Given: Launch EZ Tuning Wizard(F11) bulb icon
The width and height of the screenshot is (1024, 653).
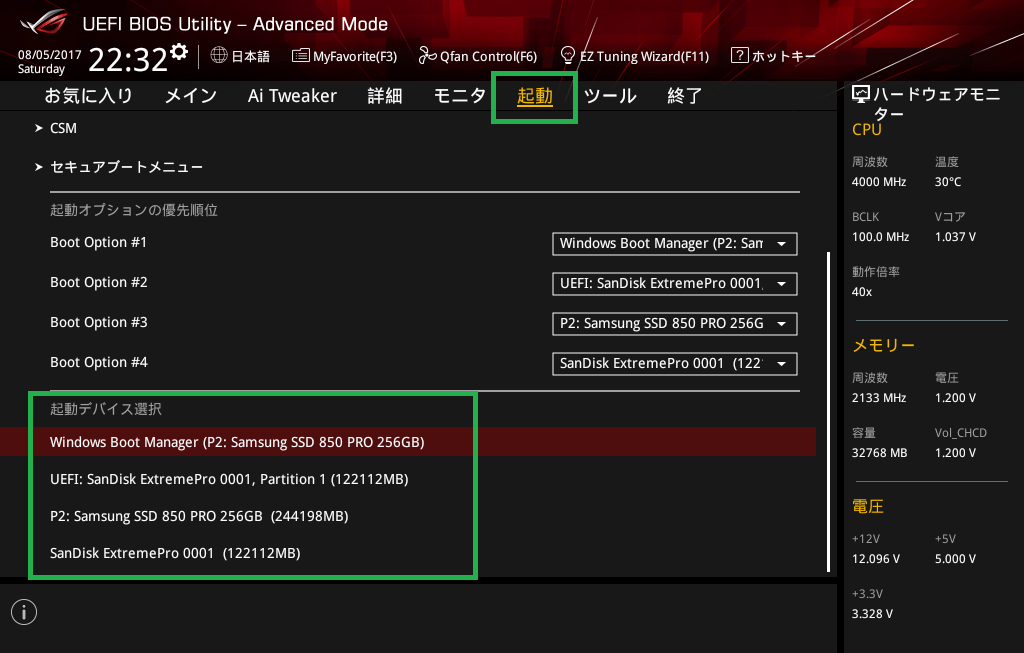Looking at the screenshot, I should pyautogui.click(x=568, y=55).
